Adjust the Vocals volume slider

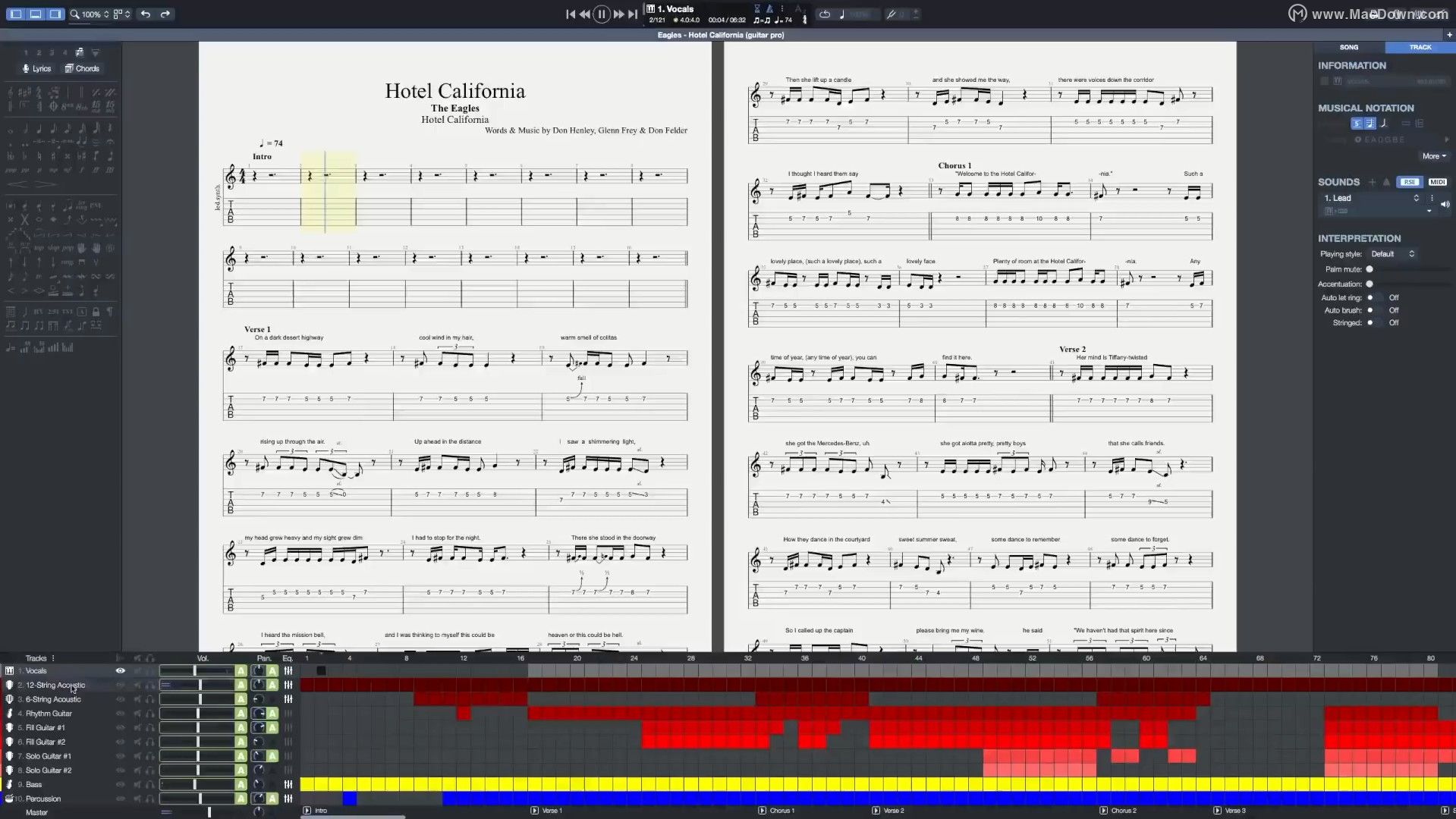pos(197,671)
